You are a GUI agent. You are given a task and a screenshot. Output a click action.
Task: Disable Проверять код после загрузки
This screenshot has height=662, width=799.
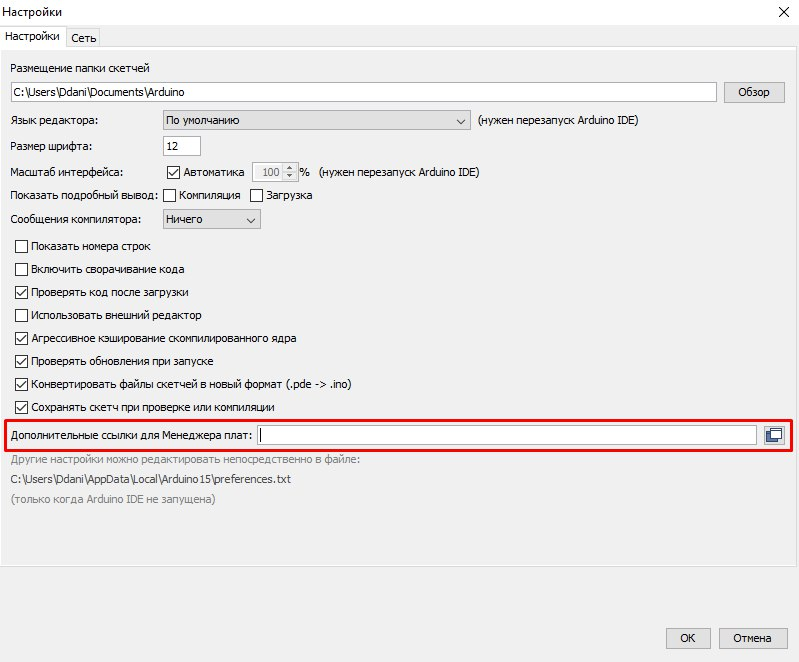coord(22,292)
